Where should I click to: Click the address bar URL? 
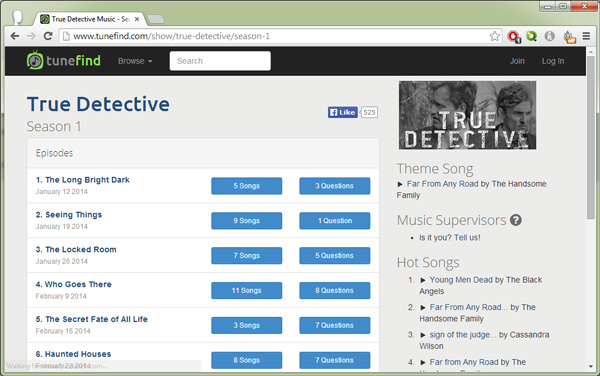pyautogui.click(x=171, y=36)
